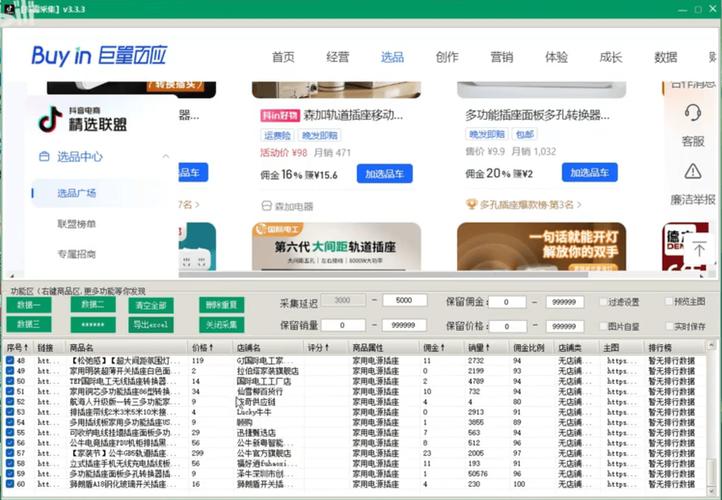Click the 多孔插座爆款榜 trophy icon
Image resolution: width=722 pixels, height=500 pixels.
click(x=471, y=205)
